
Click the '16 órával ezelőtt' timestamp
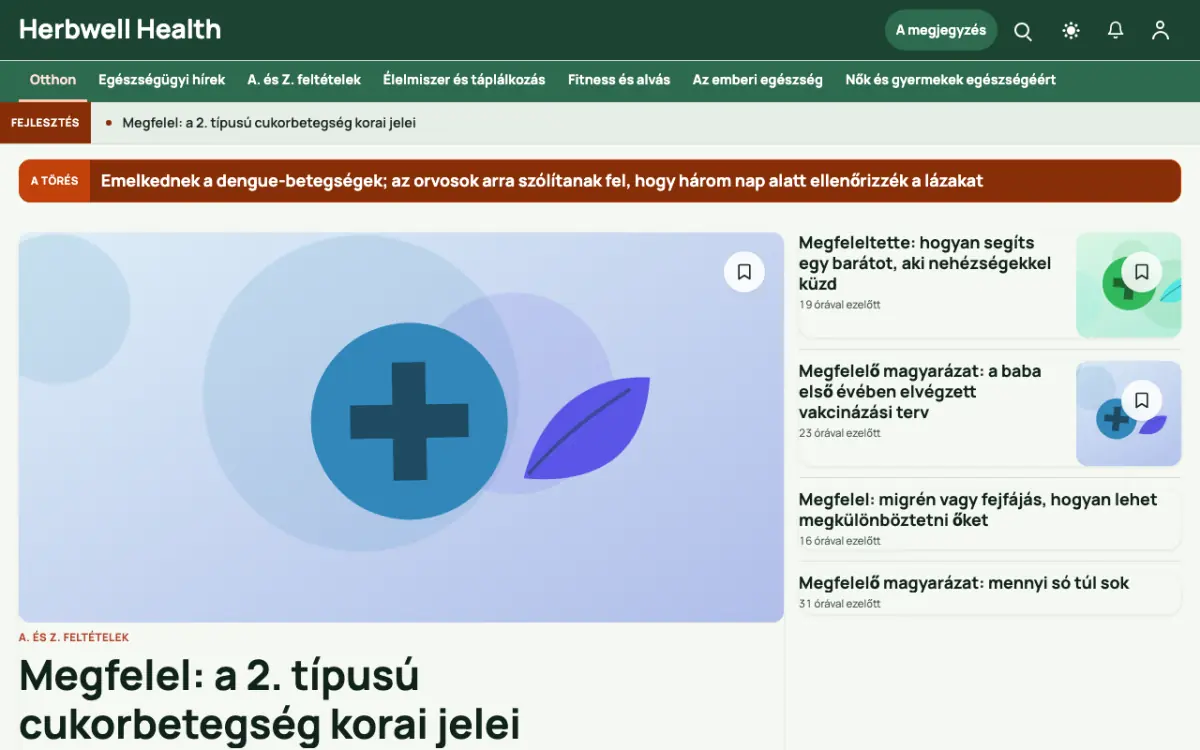pyautogui.click(x=840, y=541)
